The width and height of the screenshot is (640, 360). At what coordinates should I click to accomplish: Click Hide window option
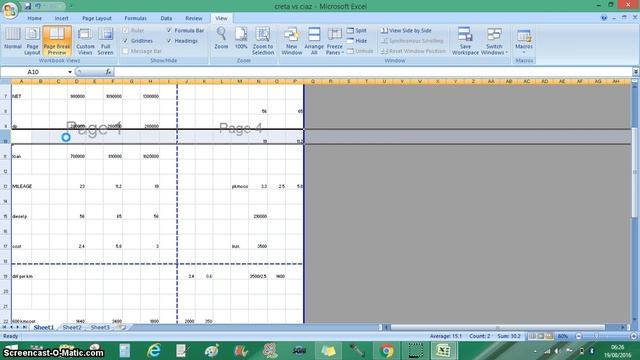coord(357,41)
